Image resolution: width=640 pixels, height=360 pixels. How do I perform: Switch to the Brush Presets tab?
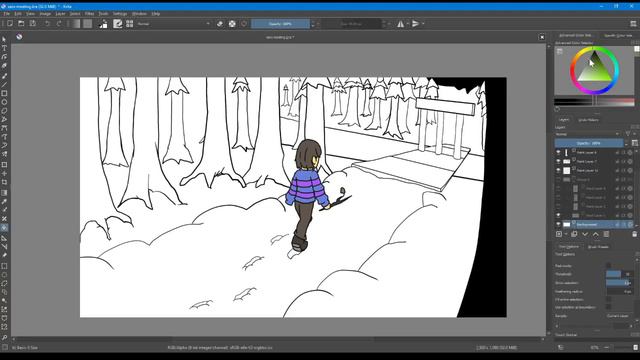(598, 247)
